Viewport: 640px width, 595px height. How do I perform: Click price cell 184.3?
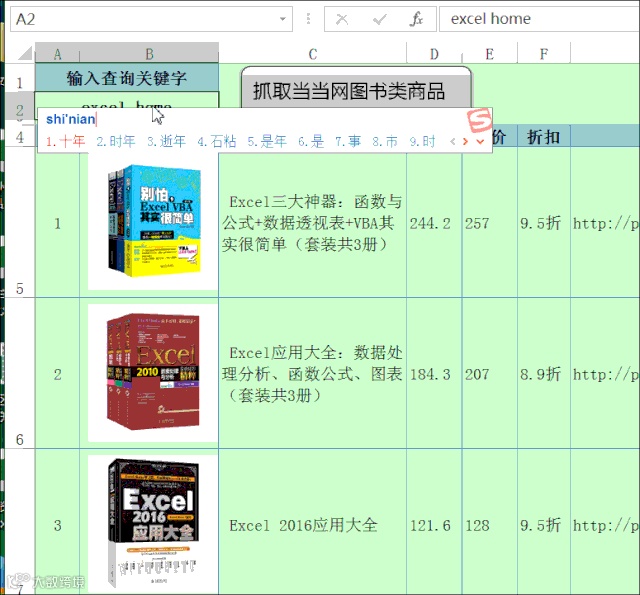[x=434, y=374]
